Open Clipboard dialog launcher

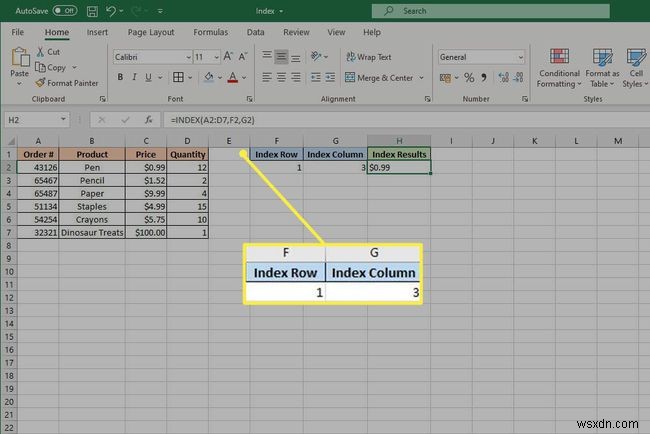coord(102,99)
